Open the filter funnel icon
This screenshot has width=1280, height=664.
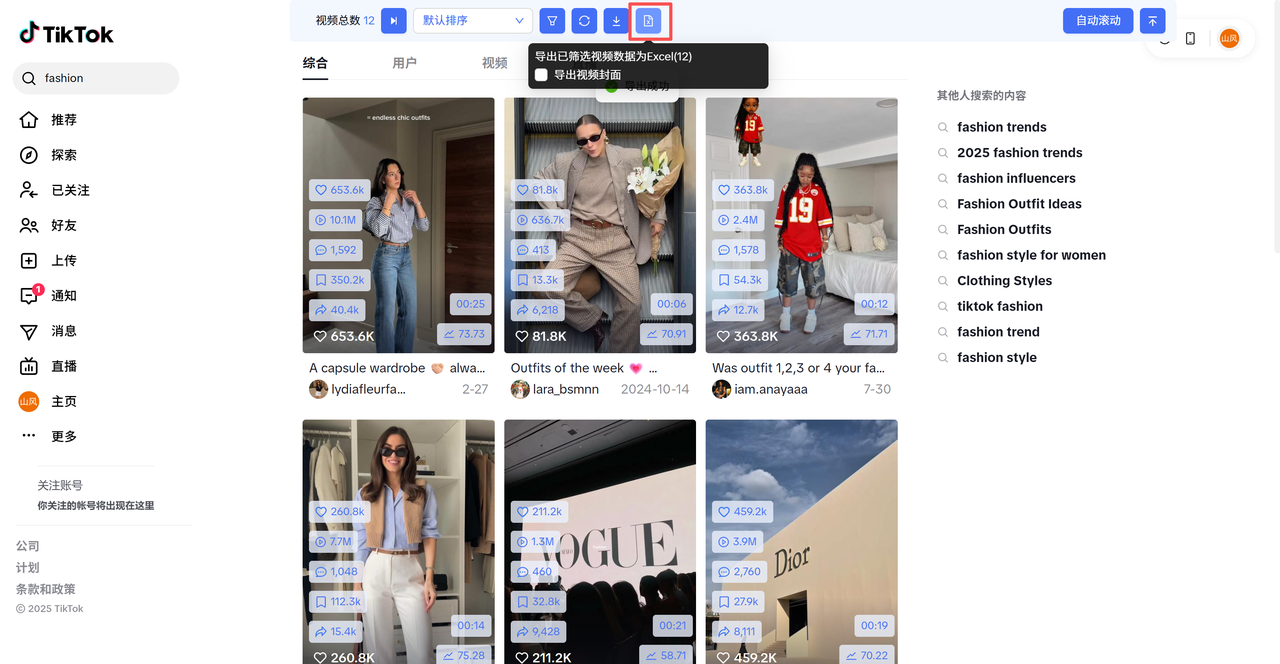tap(552, 21)
